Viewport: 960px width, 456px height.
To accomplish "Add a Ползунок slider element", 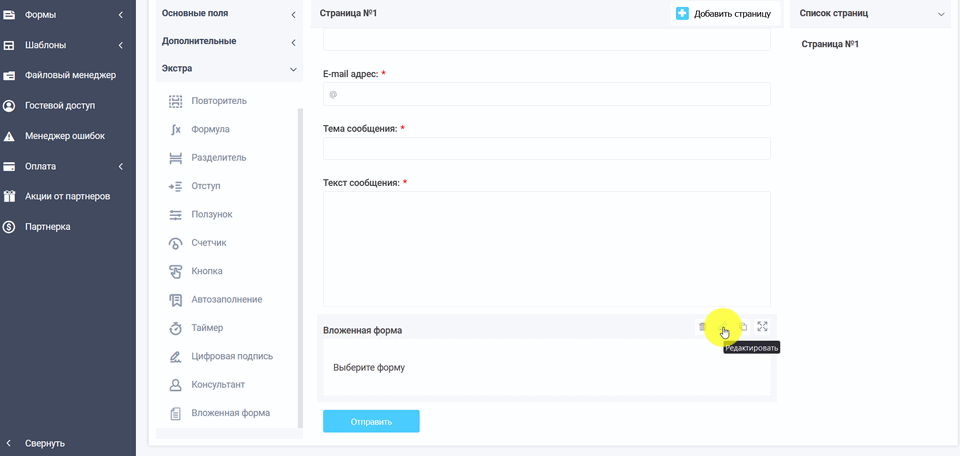I will point(211,215).
